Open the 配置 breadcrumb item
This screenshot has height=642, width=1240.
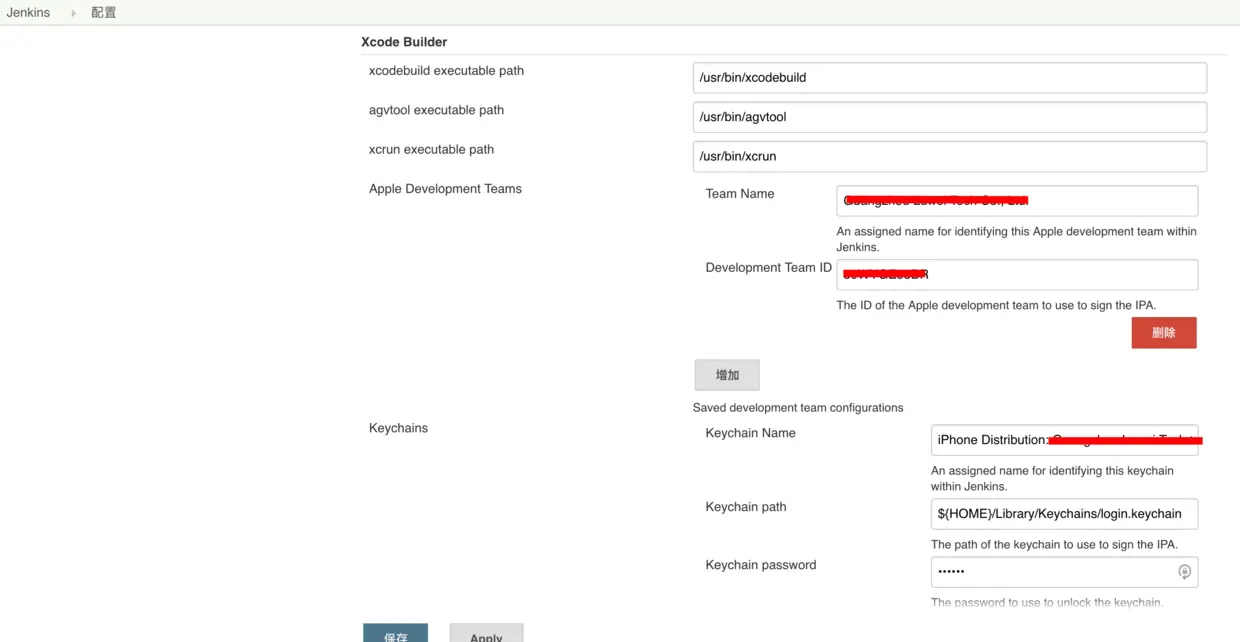(104, 13)
